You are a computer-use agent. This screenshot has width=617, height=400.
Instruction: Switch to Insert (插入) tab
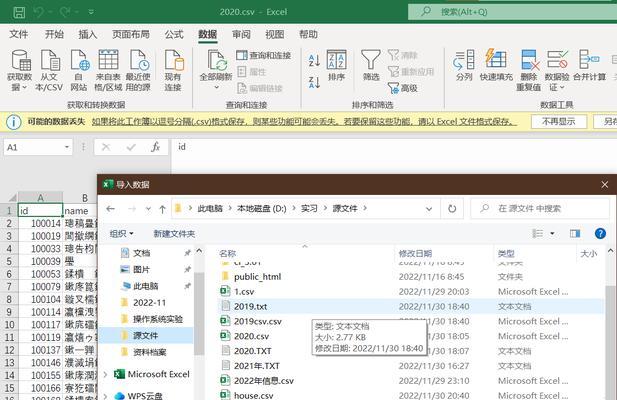87,34
